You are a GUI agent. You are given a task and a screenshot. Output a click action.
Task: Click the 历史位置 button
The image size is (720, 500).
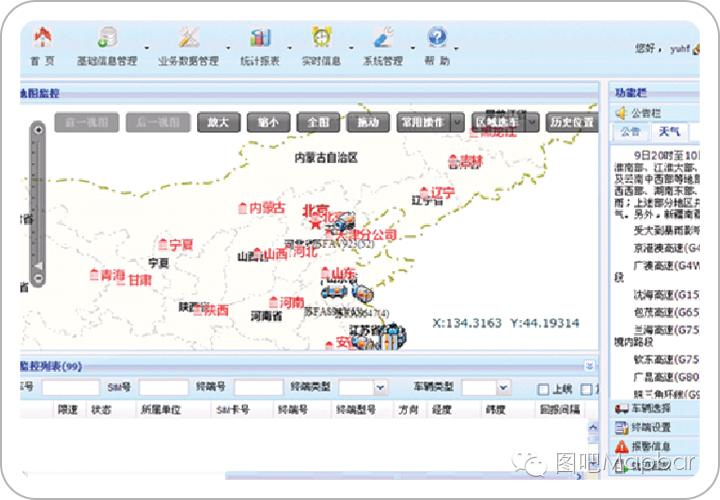coord(572,123)
